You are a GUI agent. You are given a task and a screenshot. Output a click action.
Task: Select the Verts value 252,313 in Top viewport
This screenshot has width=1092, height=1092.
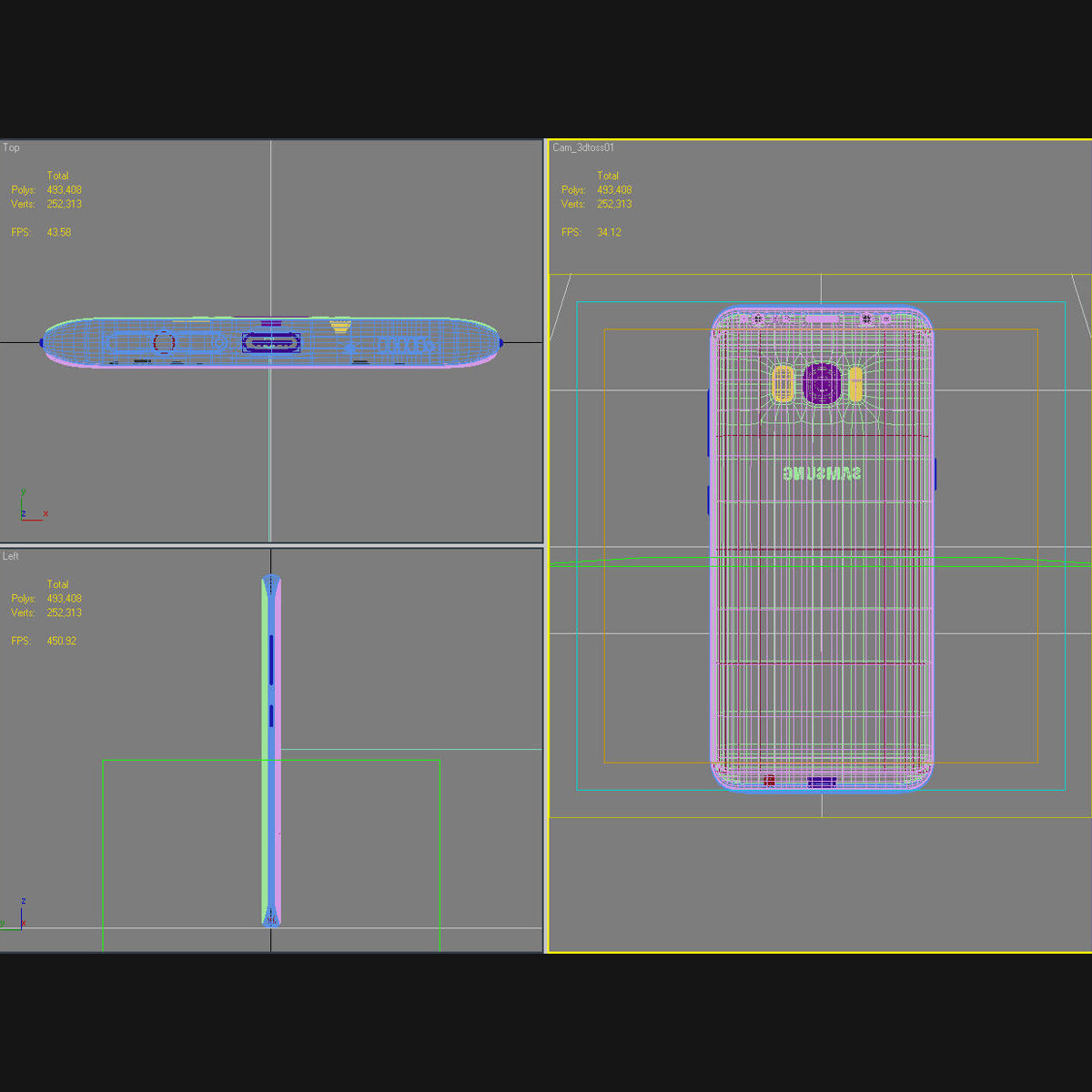coord(65,204)
